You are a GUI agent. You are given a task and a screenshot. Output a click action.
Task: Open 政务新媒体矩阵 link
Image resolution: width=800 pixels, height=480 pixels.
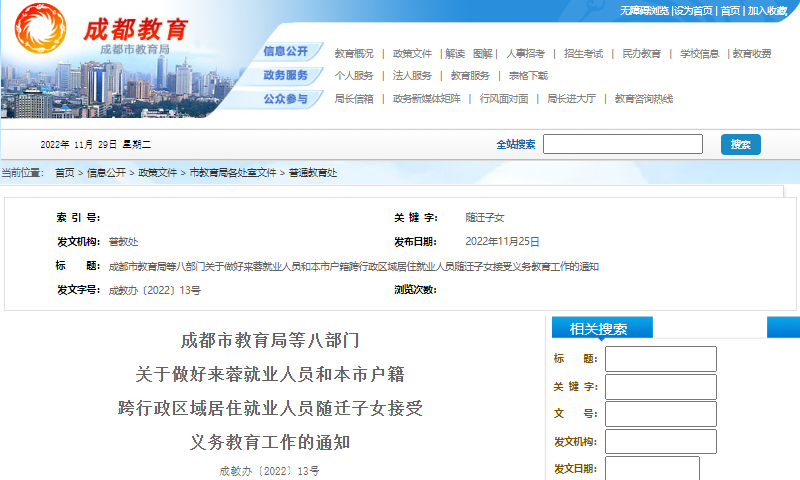point(427,99)
